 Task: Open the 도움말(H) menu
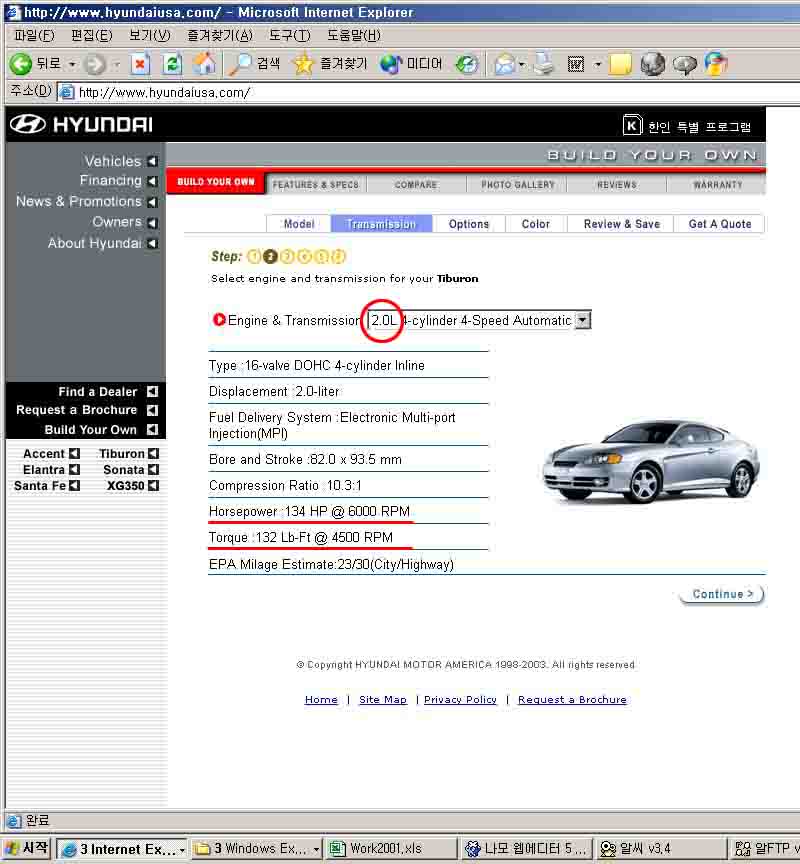[x=354, y=36]
